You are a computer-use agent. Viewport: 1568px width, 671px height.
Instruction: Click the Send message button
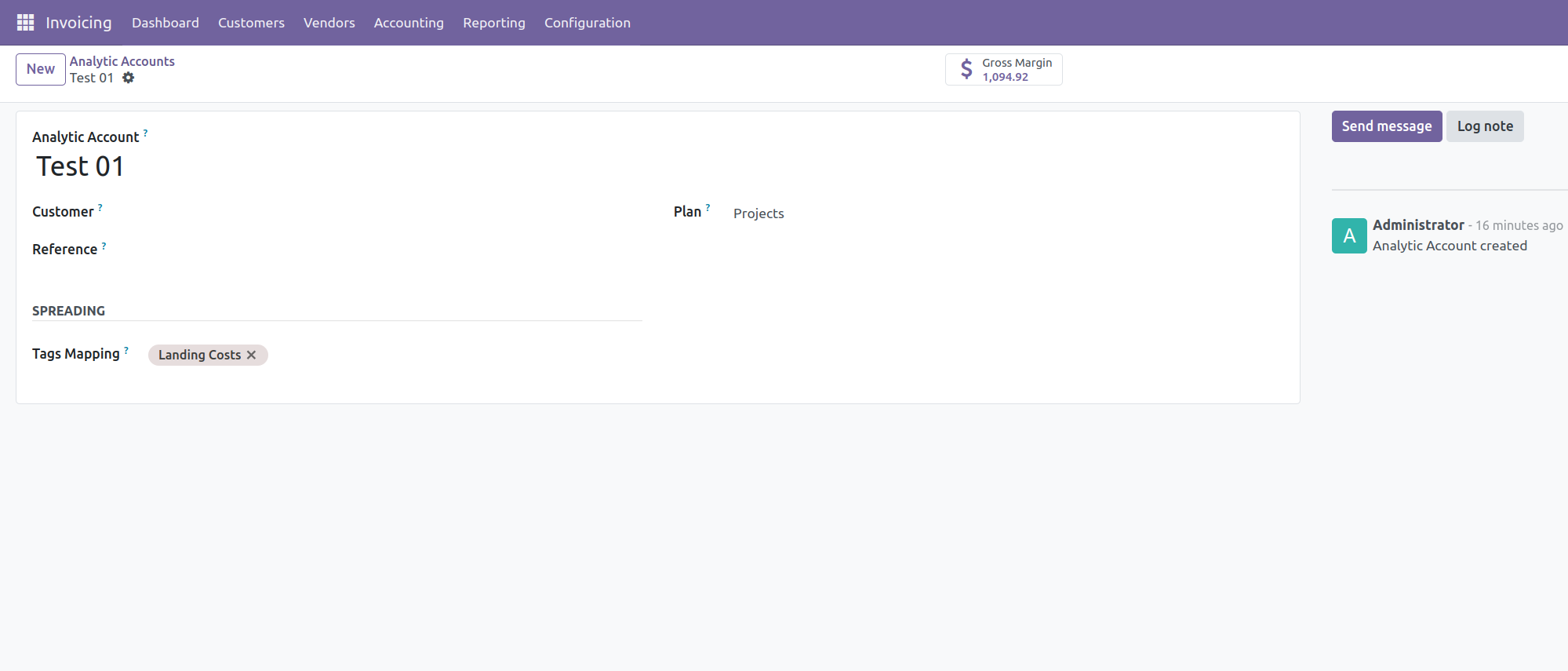[x=1387, y=126]
